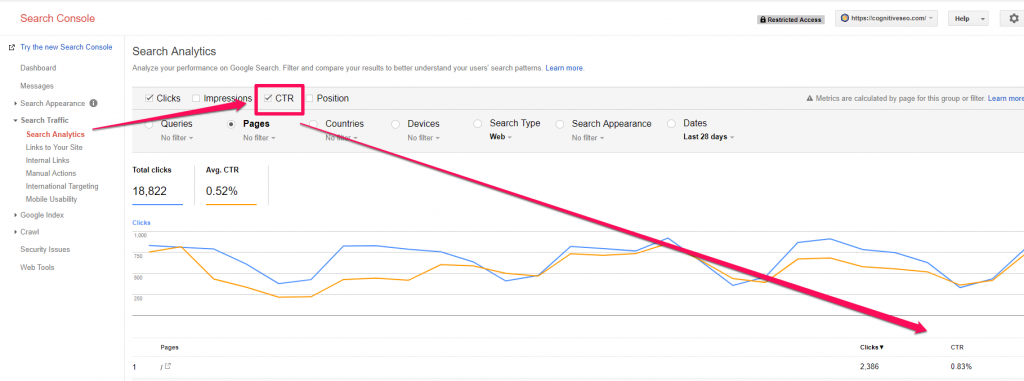Click Learn more after the description text

(x=565, y=68)
